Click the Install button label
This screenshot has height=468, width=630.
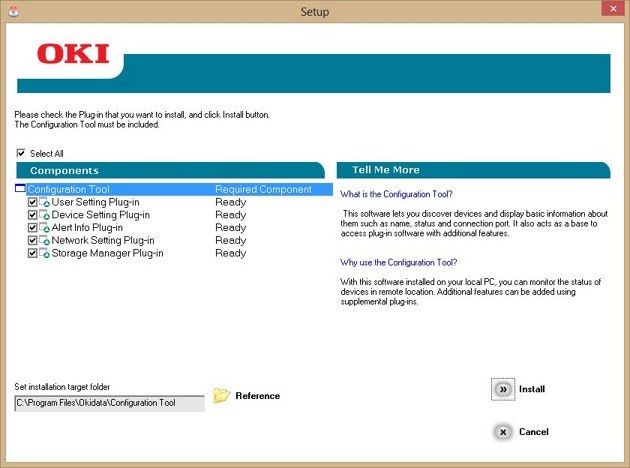coord(532,389)
